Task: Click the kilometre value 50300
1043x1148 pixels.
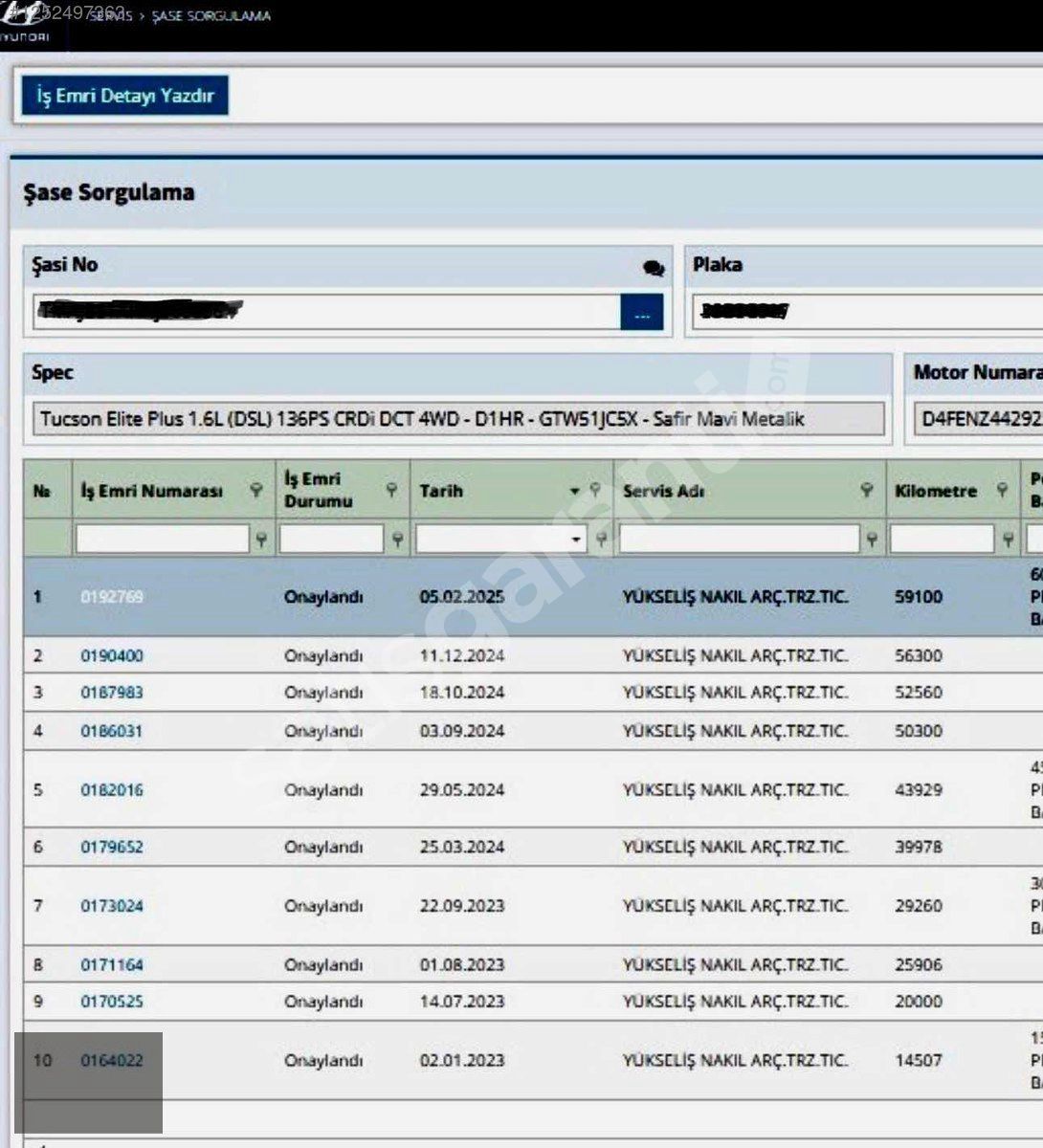Action: pos(919,731)
